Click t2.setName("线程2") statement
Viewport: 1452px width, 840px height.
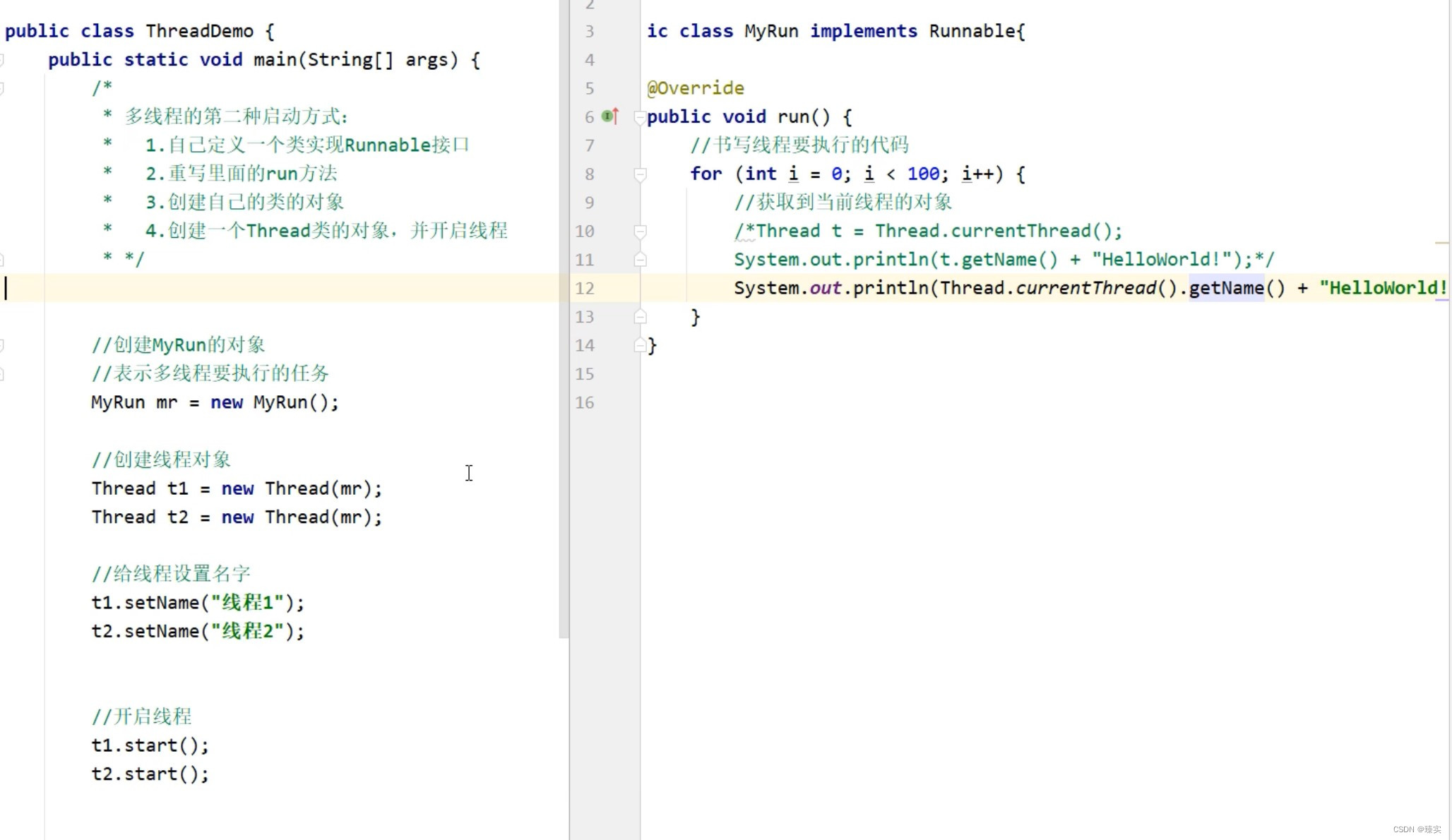pyautogui.click(x=198, y=630)
